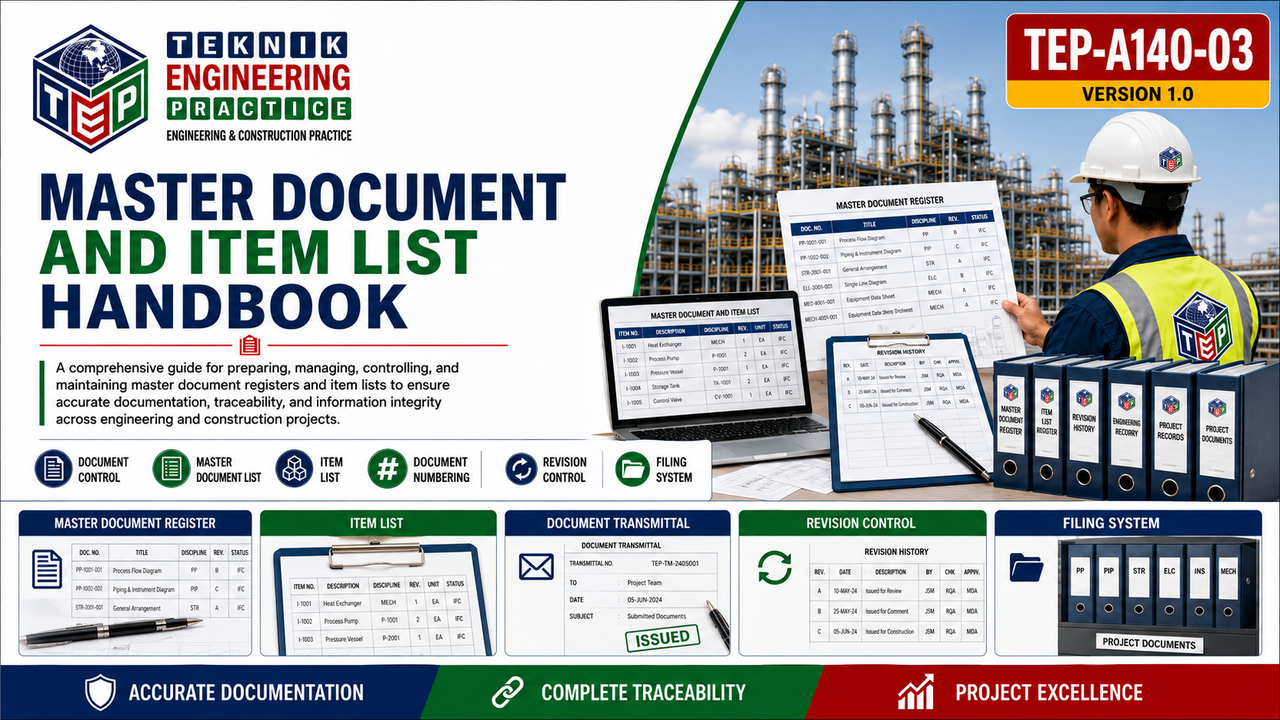Image resolution: width=1280 pixels, height=720 pixels.
Task: Click General Arrangement in Master Document Register card
Action: click(x=137, y=607)
